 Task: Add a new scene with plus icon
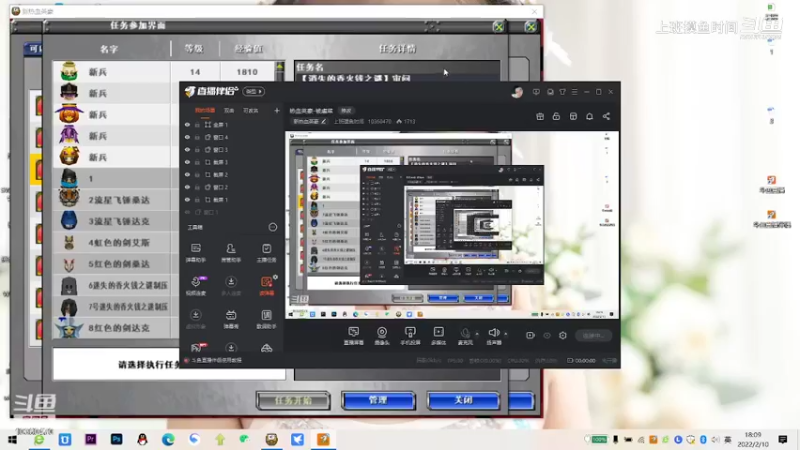[x=277, y=110]
